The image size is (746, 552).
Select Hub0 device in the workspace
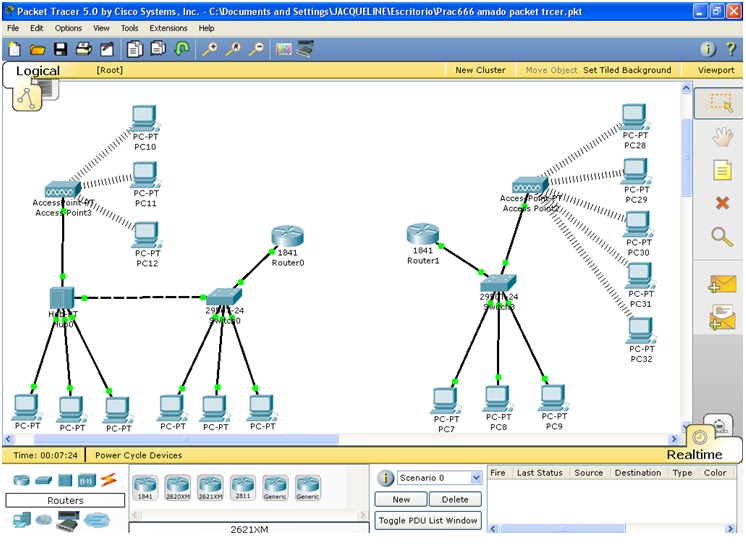coord(62,298)
